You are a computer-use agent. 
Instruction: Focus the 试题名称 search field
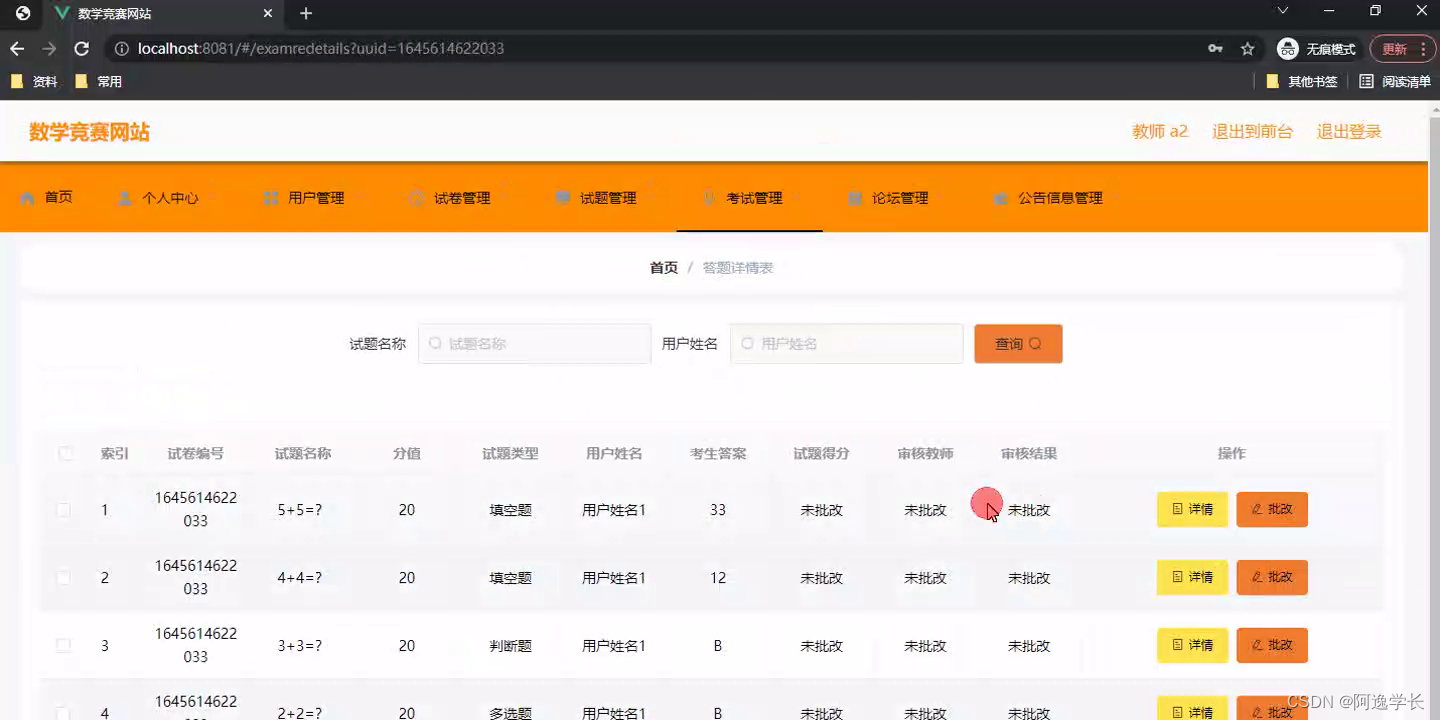(x=534, y=344)
